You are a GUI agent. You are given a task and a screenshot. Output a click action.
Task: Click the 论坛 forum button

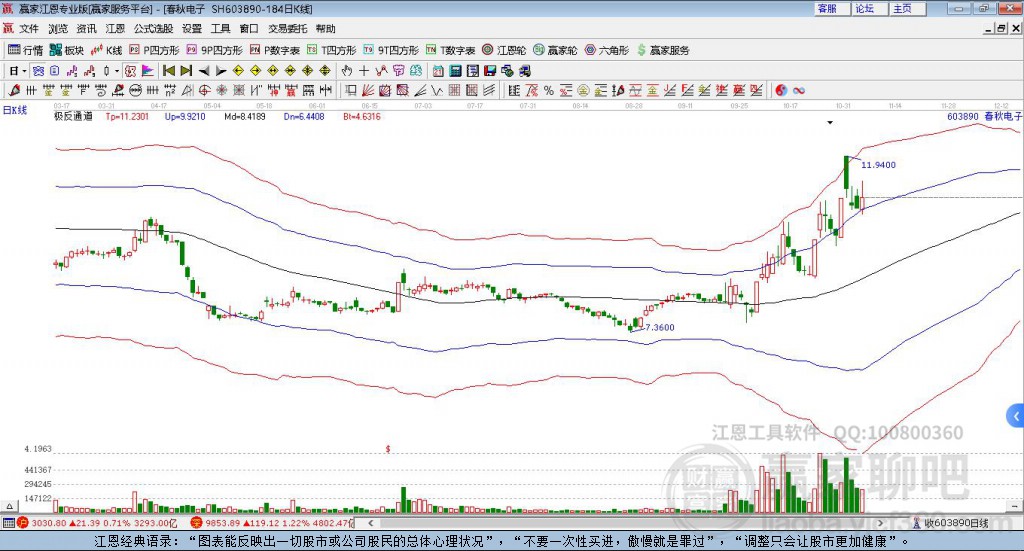point(870,8)
